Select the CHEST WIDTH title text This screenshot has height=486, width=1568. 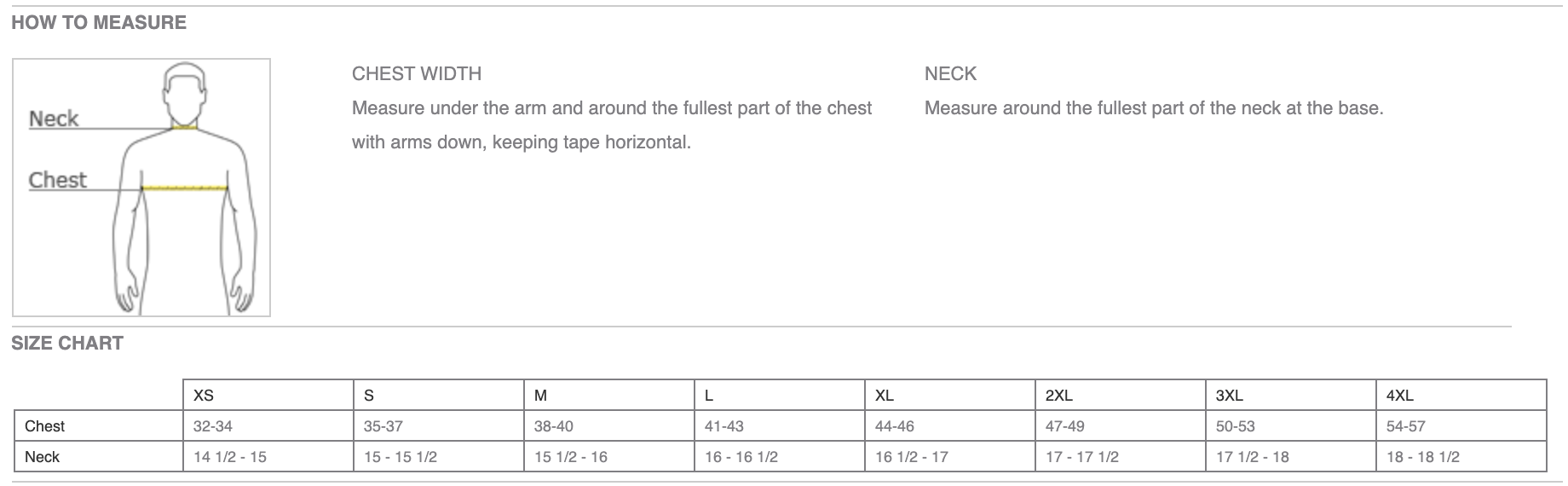[x=417, y=74]
